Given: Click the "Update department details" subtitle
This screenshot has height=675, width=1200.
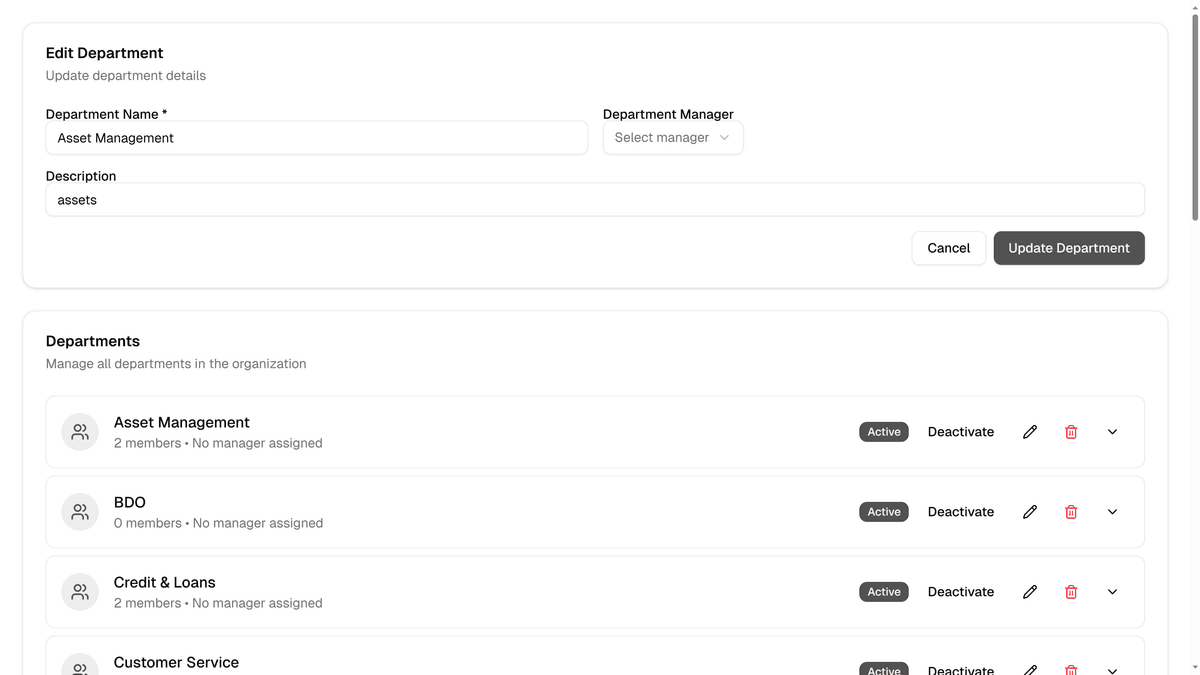Looking at the screenshot, I should click(126, 76).
